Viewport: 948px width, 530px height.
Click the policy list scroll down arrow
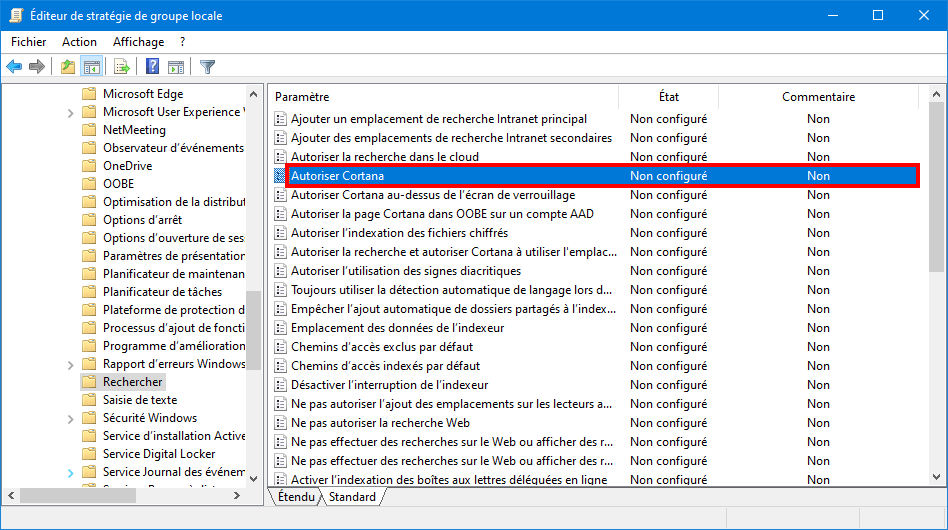point(936,477)
